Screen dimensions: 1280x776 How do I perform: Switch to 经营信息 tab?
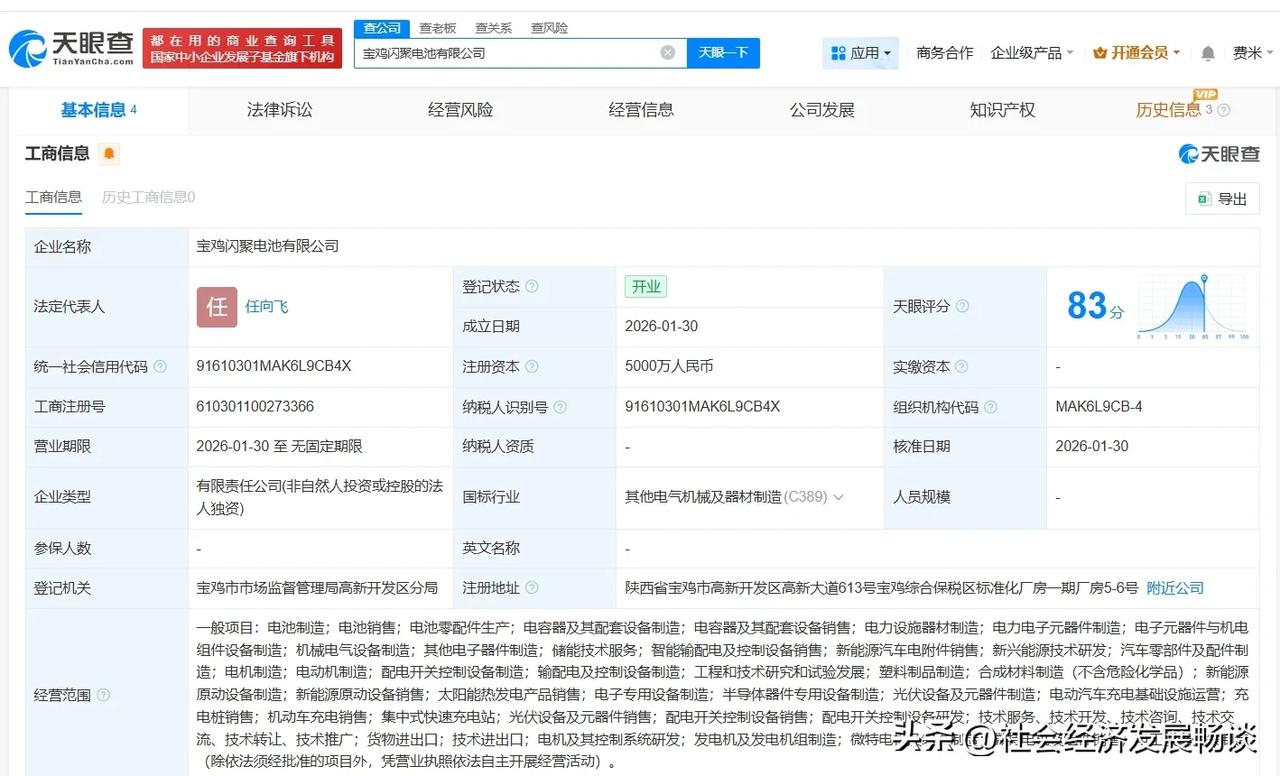click(x=641, y=110)
